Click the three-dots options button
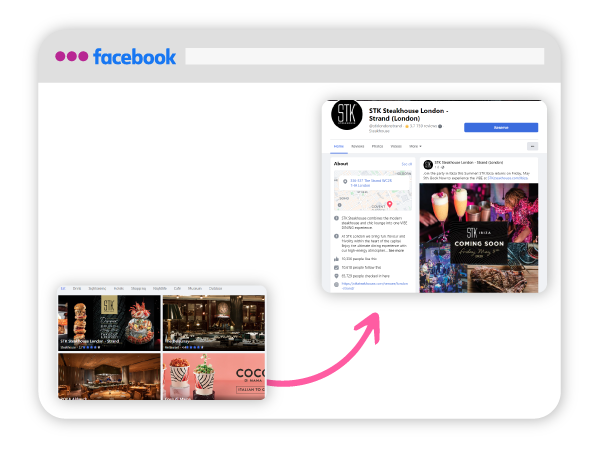 coord(532,146)
